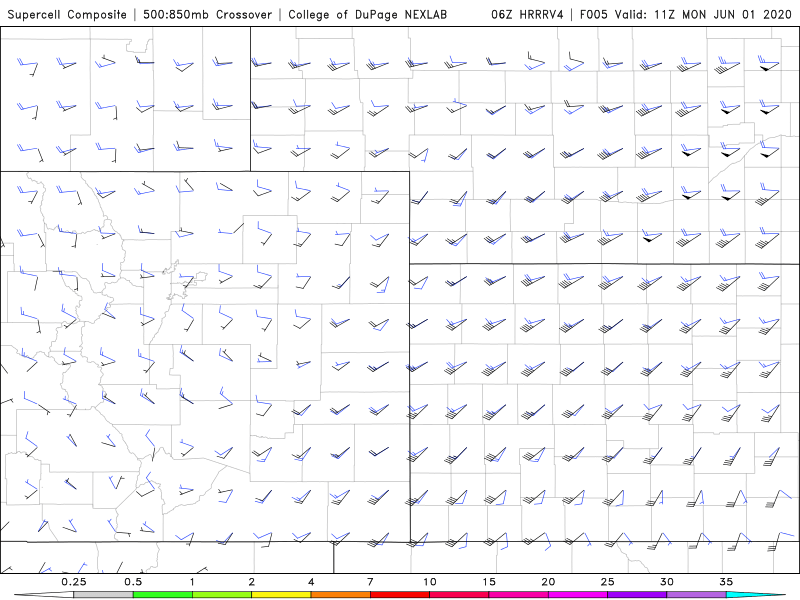800x600 pixels.
Task: Click the "1" scale label
Action: click(192, 582)
